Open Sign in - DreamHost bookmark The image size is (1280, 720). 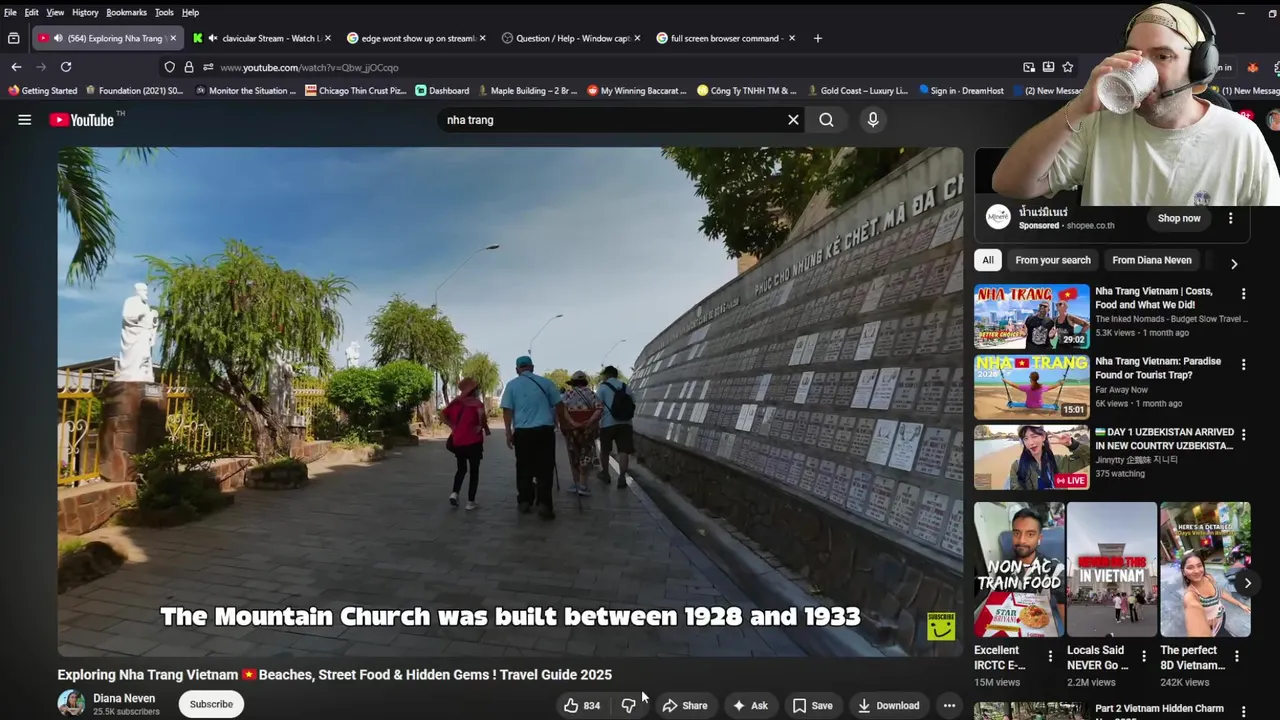961,90
